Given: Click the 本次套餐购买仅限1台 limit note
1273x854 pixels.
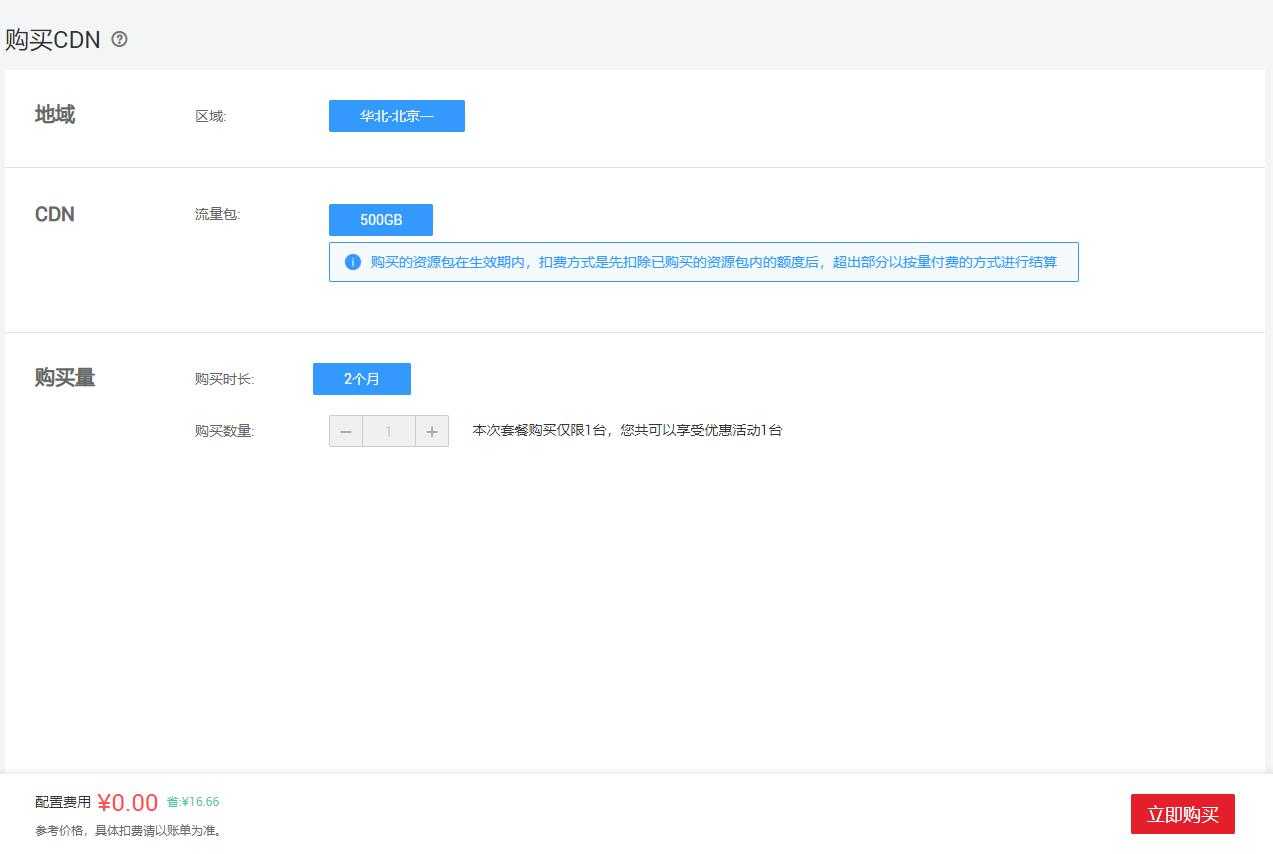Looking at the screenshot, I should (x=627, y=430).
